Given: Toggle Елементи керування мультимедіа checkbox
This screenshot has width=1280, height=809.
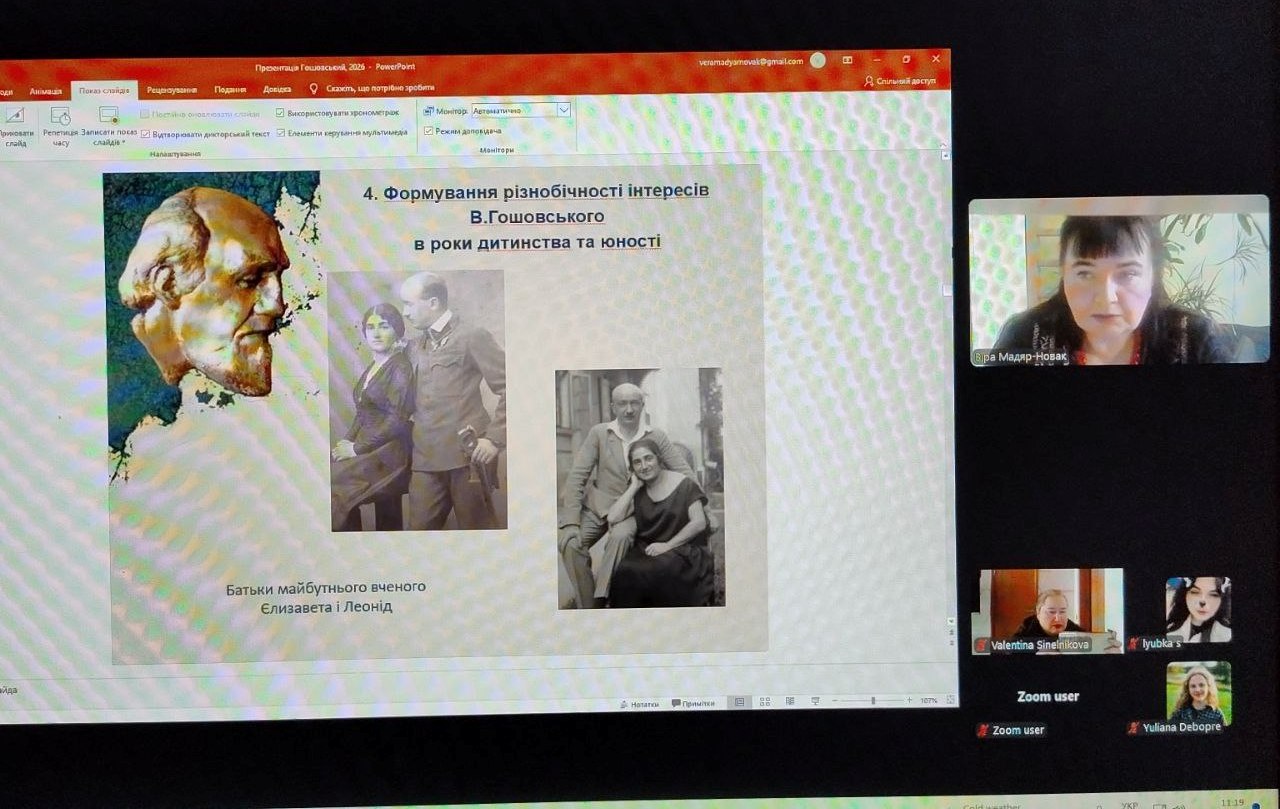Looking at the screenshot, I should 281,132.
